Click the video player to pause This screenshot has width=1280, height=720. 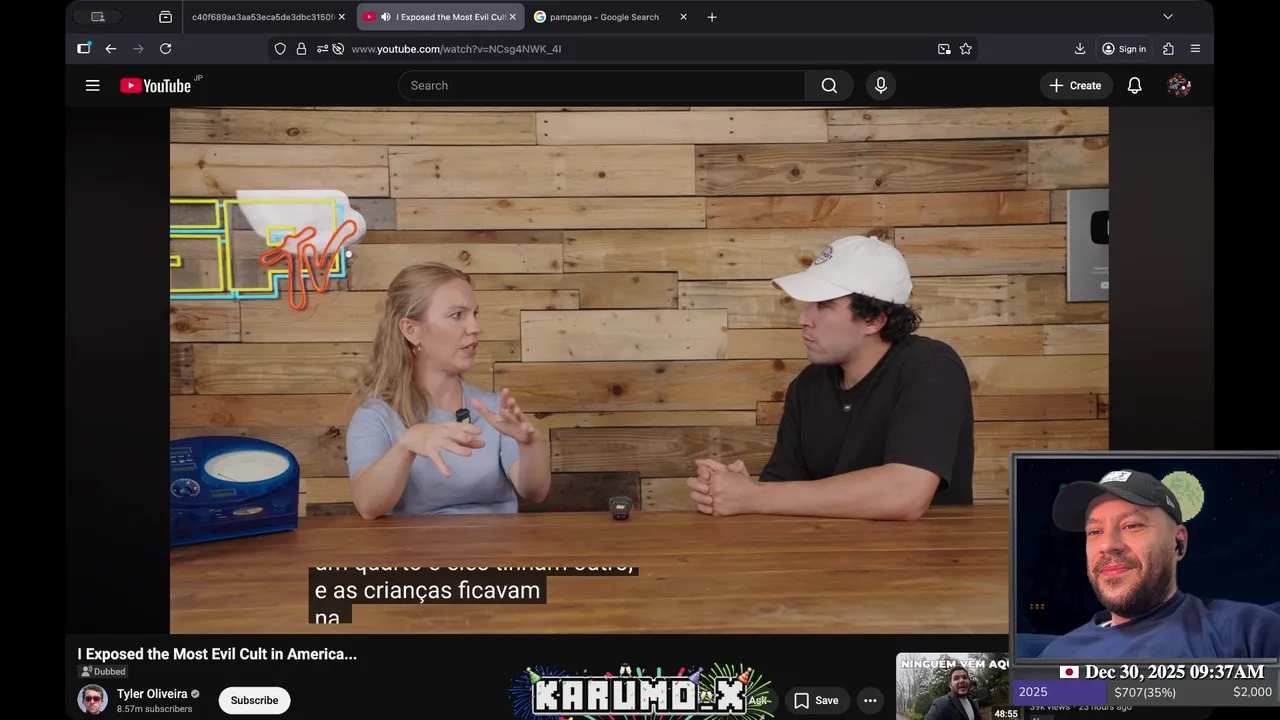[x=639, y=370]
